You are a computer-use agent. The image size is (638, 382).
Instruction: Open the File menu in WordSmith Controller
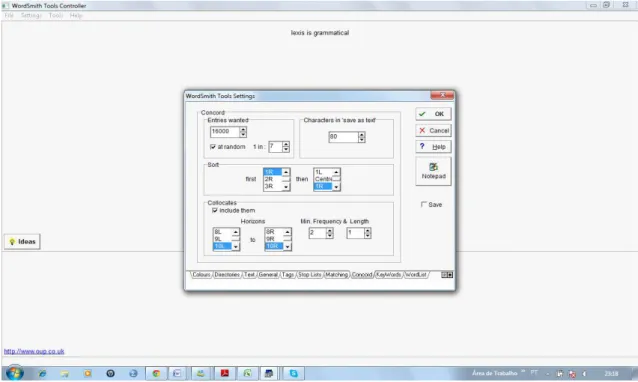tap(9, 15)
